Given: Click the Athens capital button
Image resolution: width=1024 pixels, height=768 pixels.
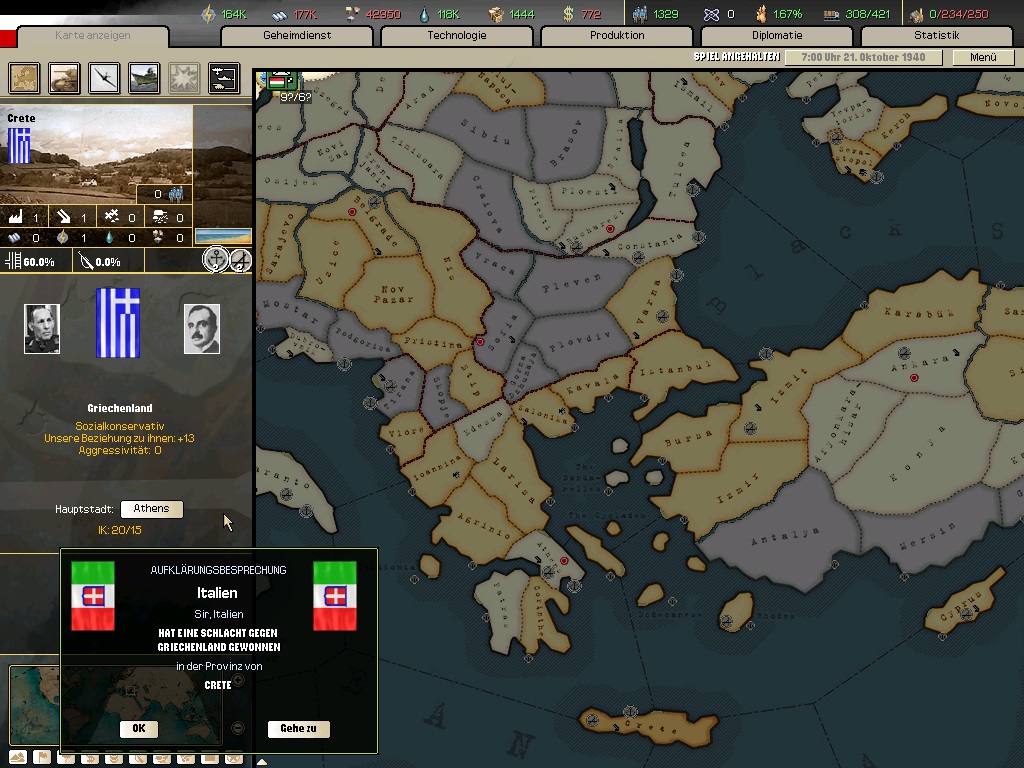Looking at the screenshot, I should [x=152, y=509].
